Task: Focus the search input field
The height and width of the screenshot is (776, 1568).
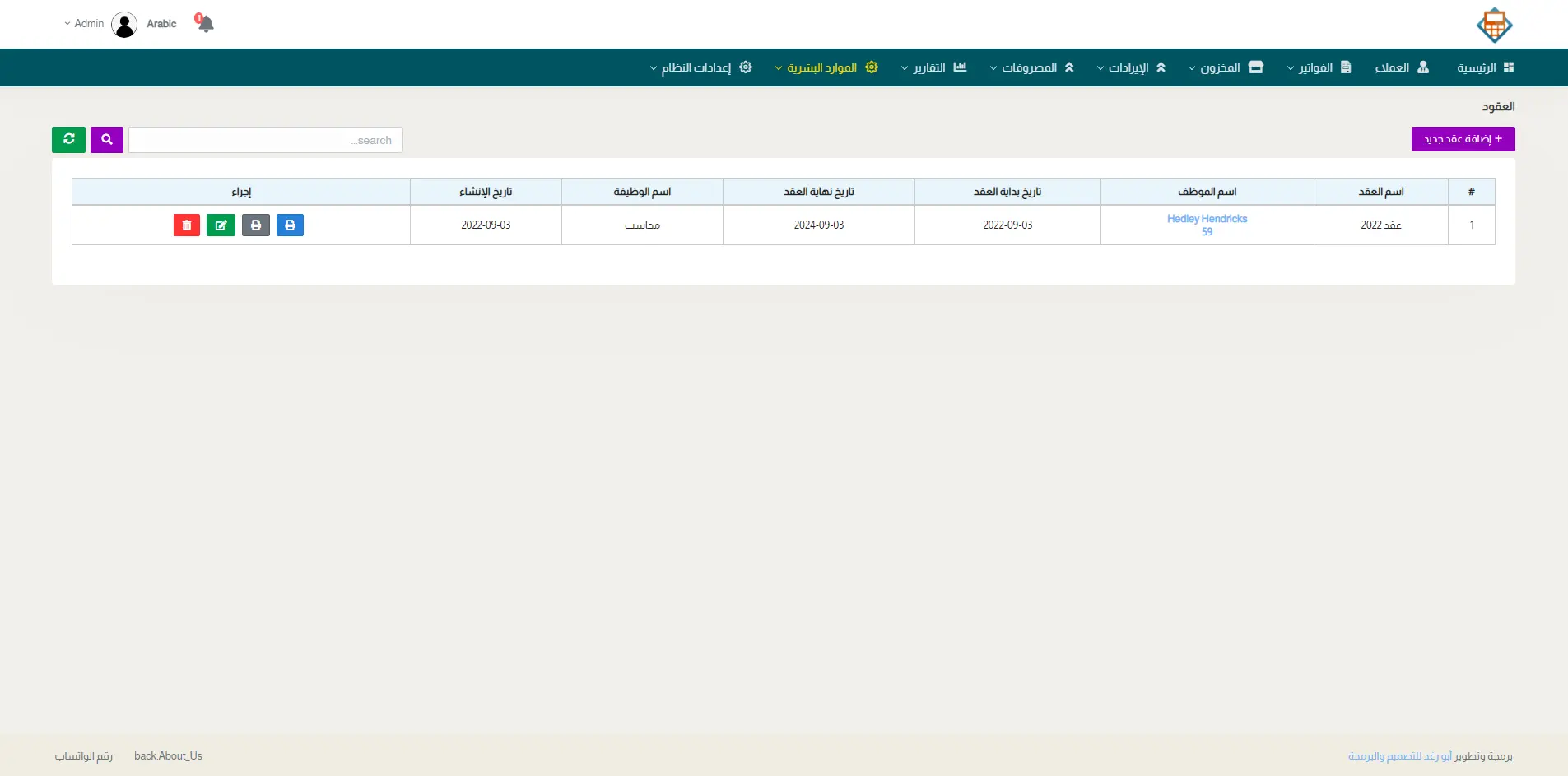Action: pyautogui.click(x=265, y=140)
